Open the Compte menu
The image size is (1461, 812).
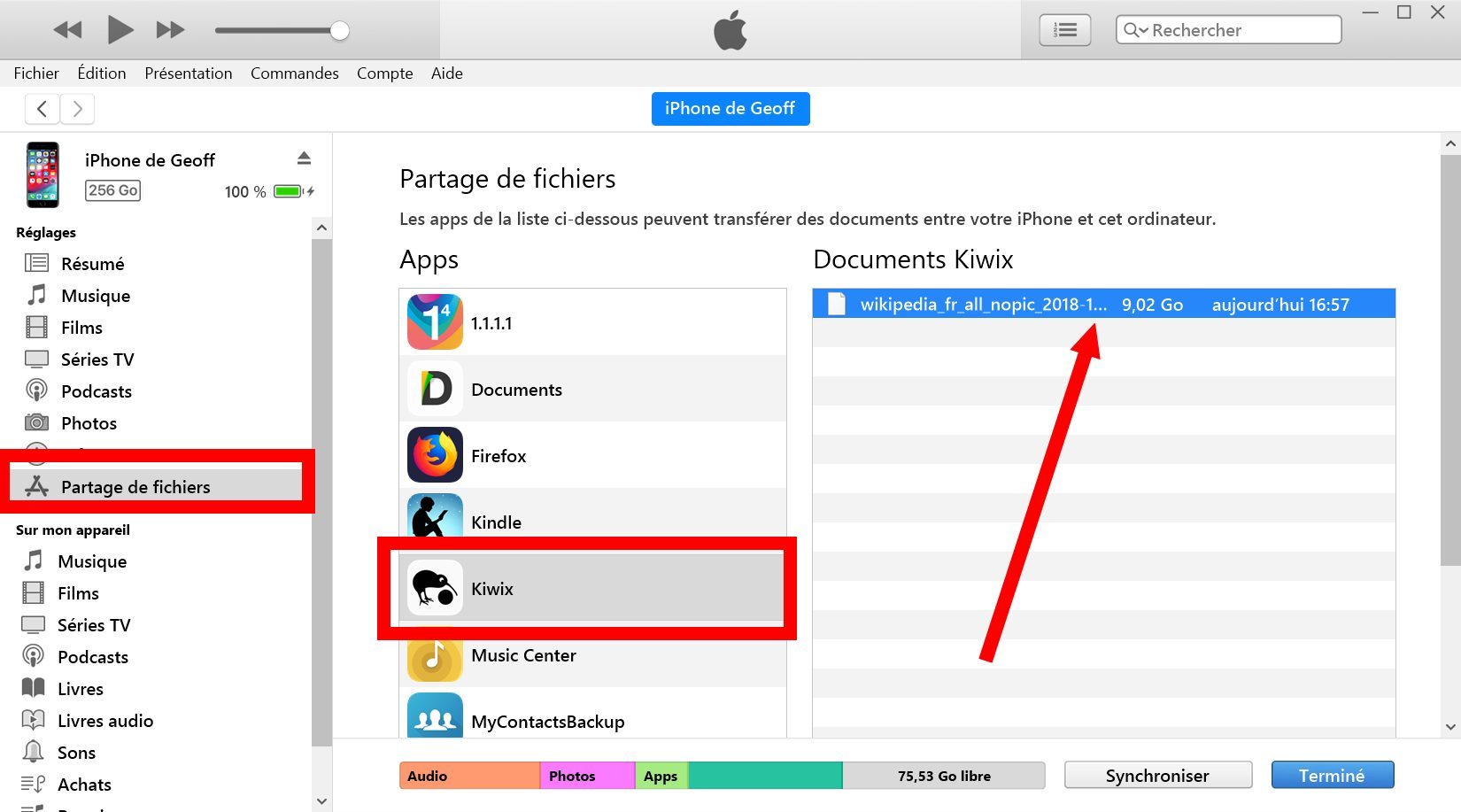pyautogui.click(x=384, y=73)
